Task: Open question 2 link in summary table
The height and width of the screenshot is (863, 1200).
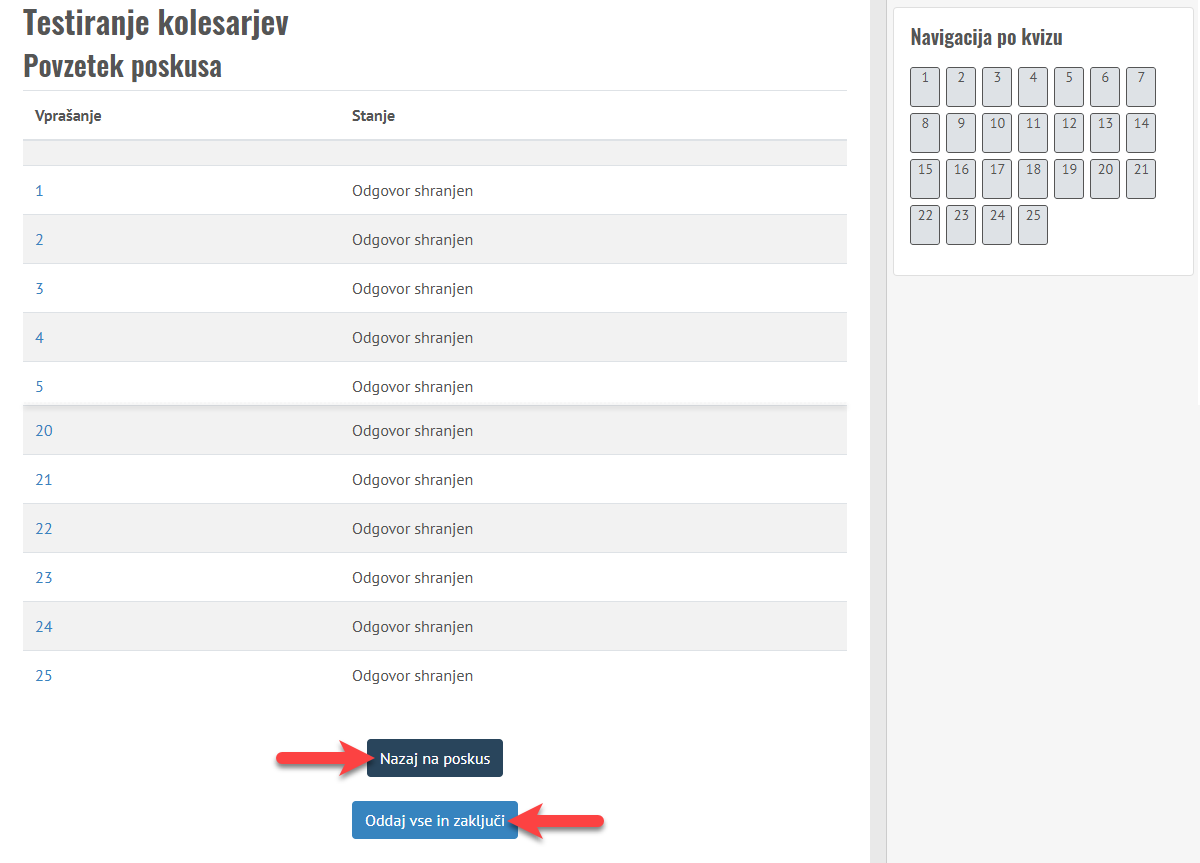Action: tap(39, 240)
